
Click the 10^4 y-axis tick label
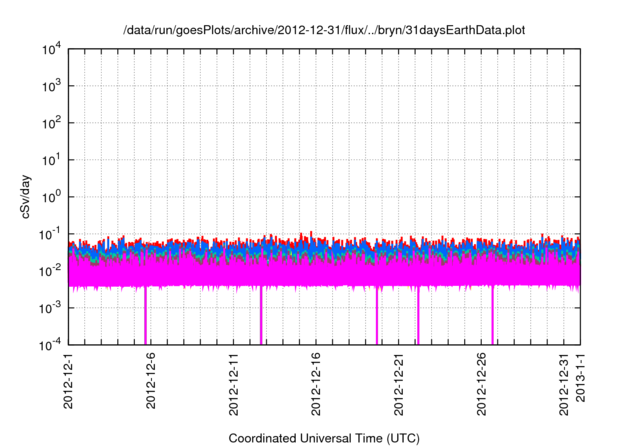(x=51, y=50)
